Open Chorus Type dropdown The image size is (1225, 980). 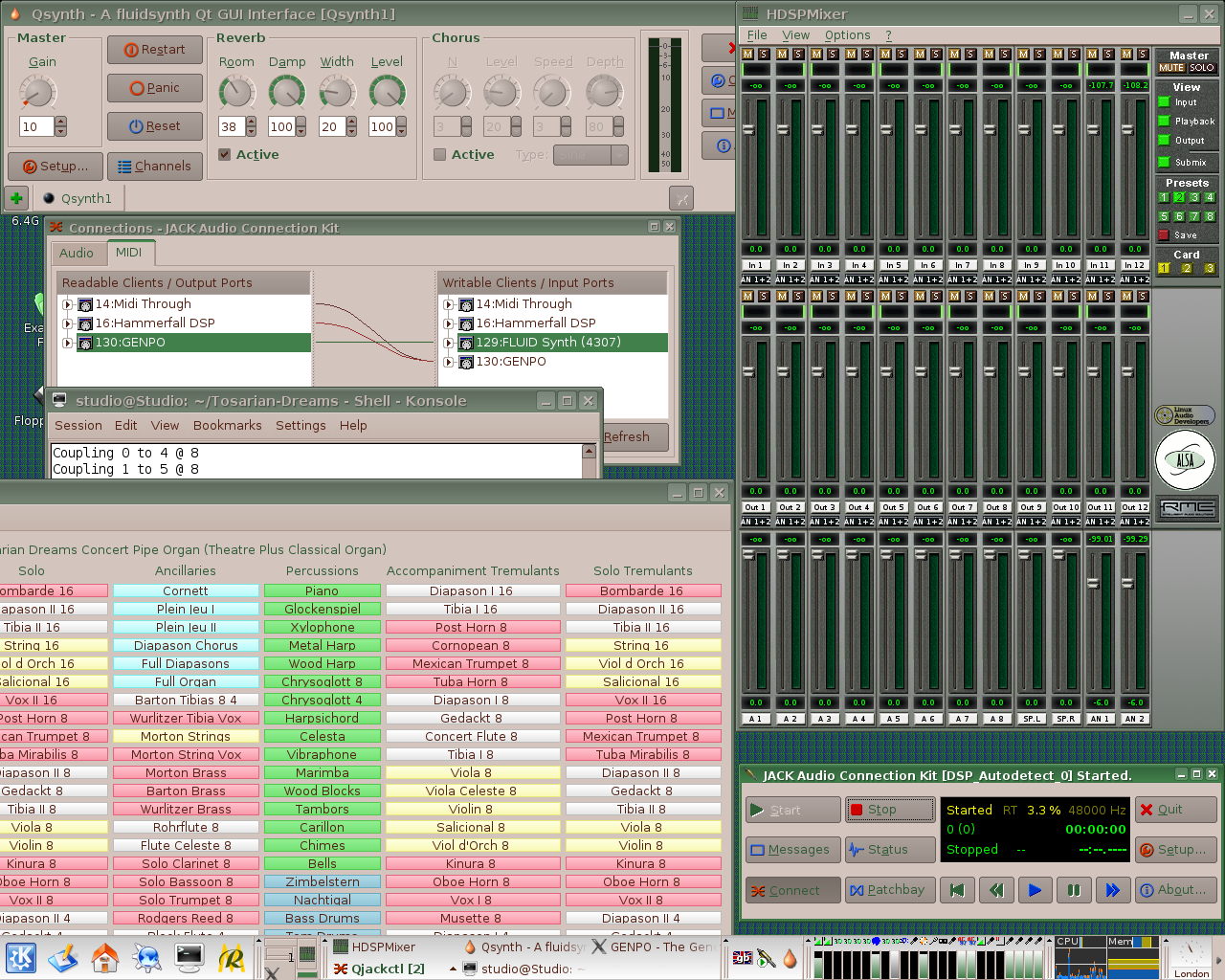[x=590, y=155]
